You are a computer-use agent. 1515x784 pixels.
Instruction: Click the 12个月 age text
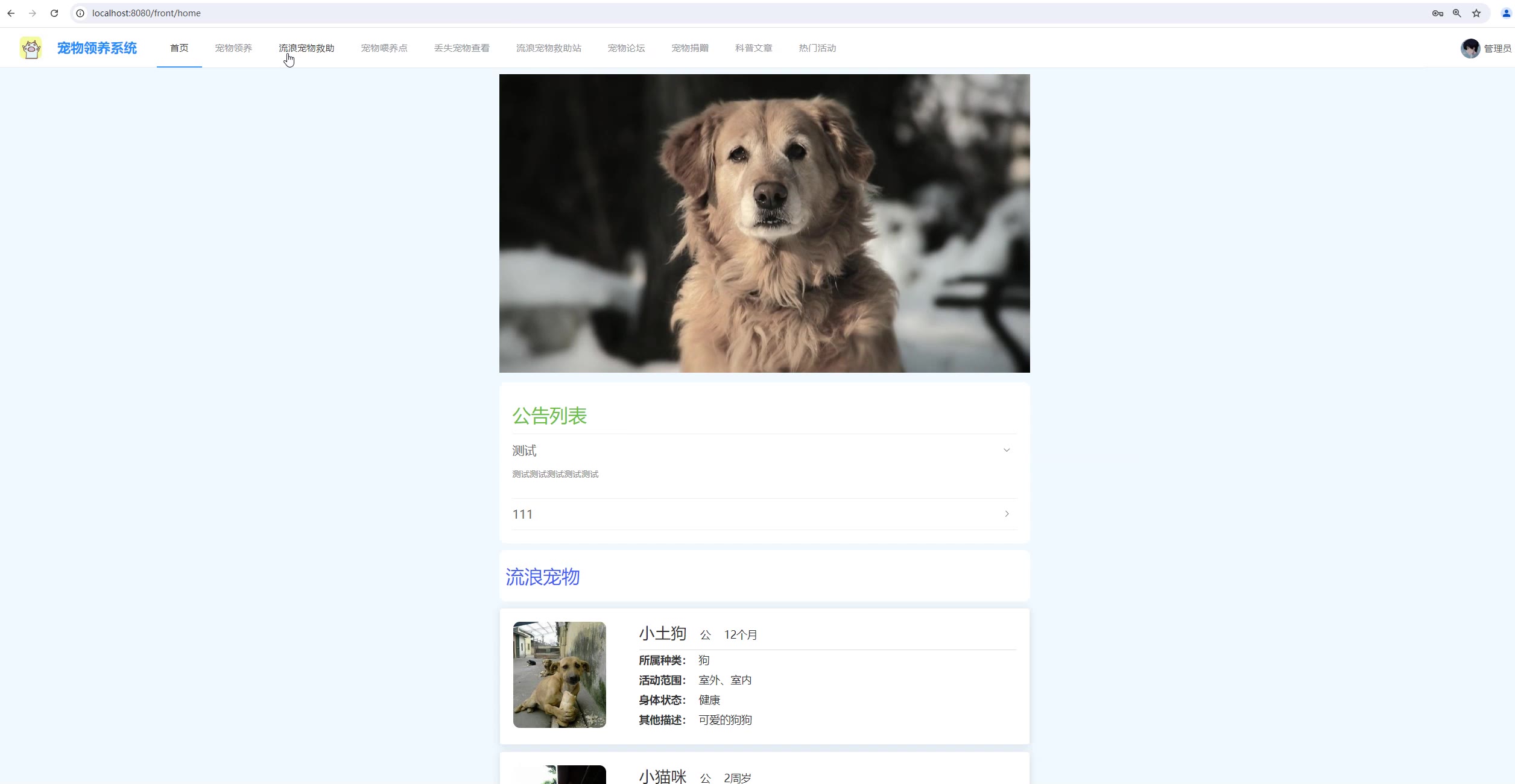(741, 635)
